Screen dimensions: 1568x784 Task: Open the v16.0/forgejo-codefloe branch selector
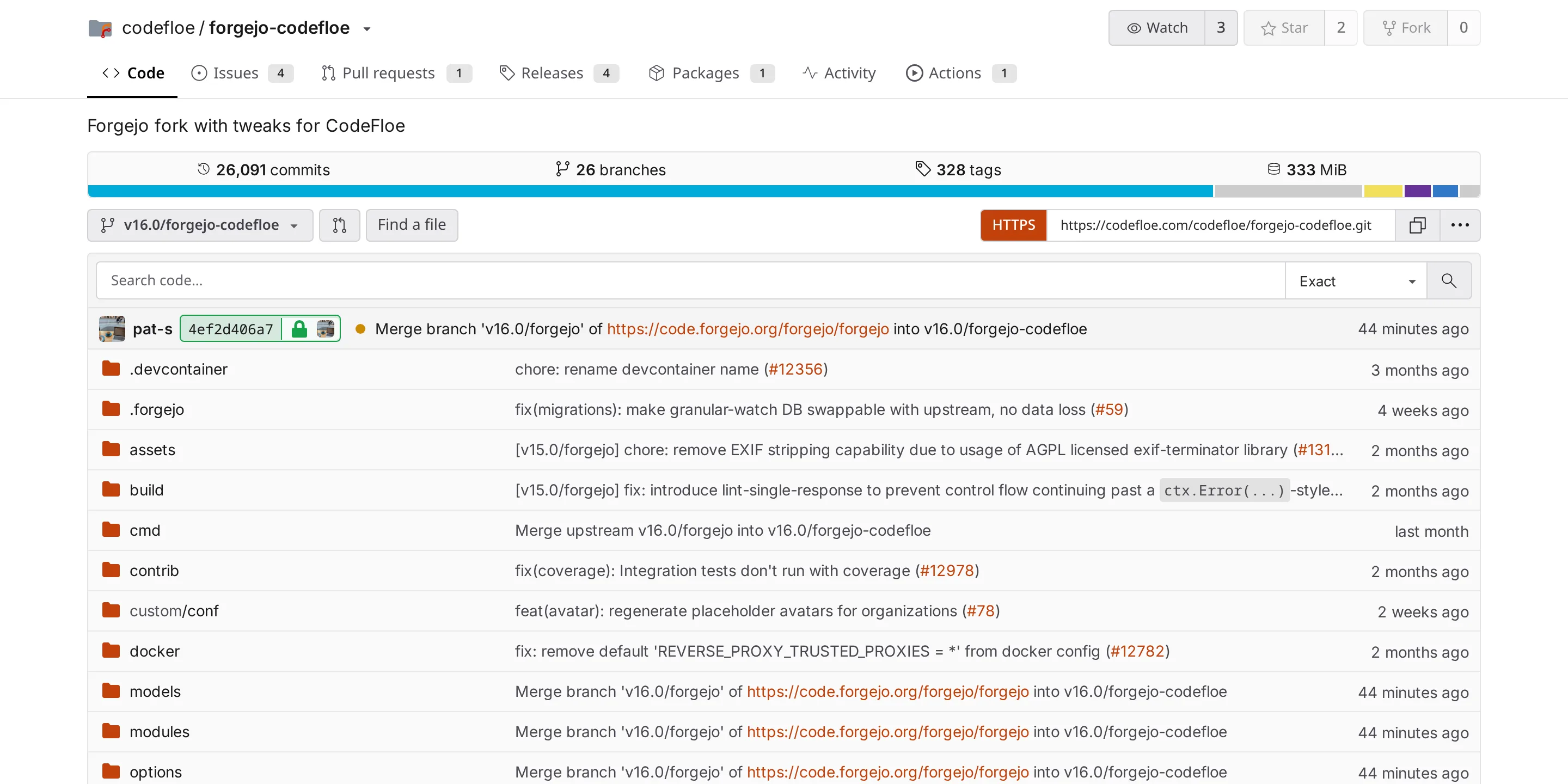[x=200, y=225]
